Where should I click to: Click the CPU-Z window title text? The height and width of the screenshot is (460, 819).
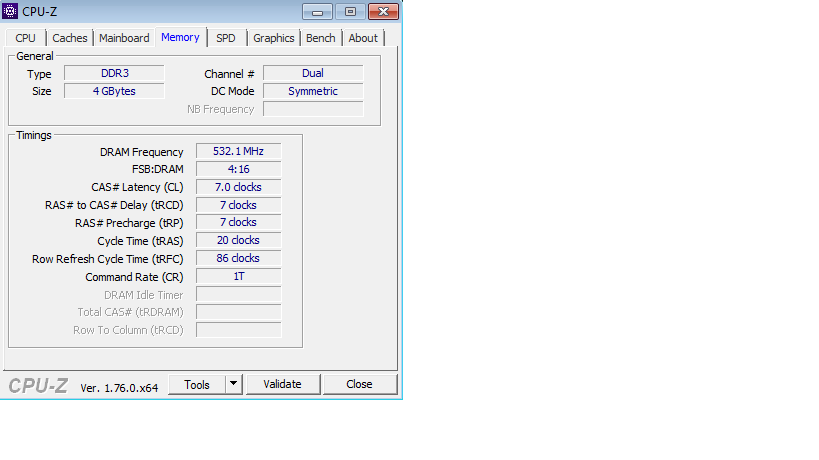coord(40,11)
